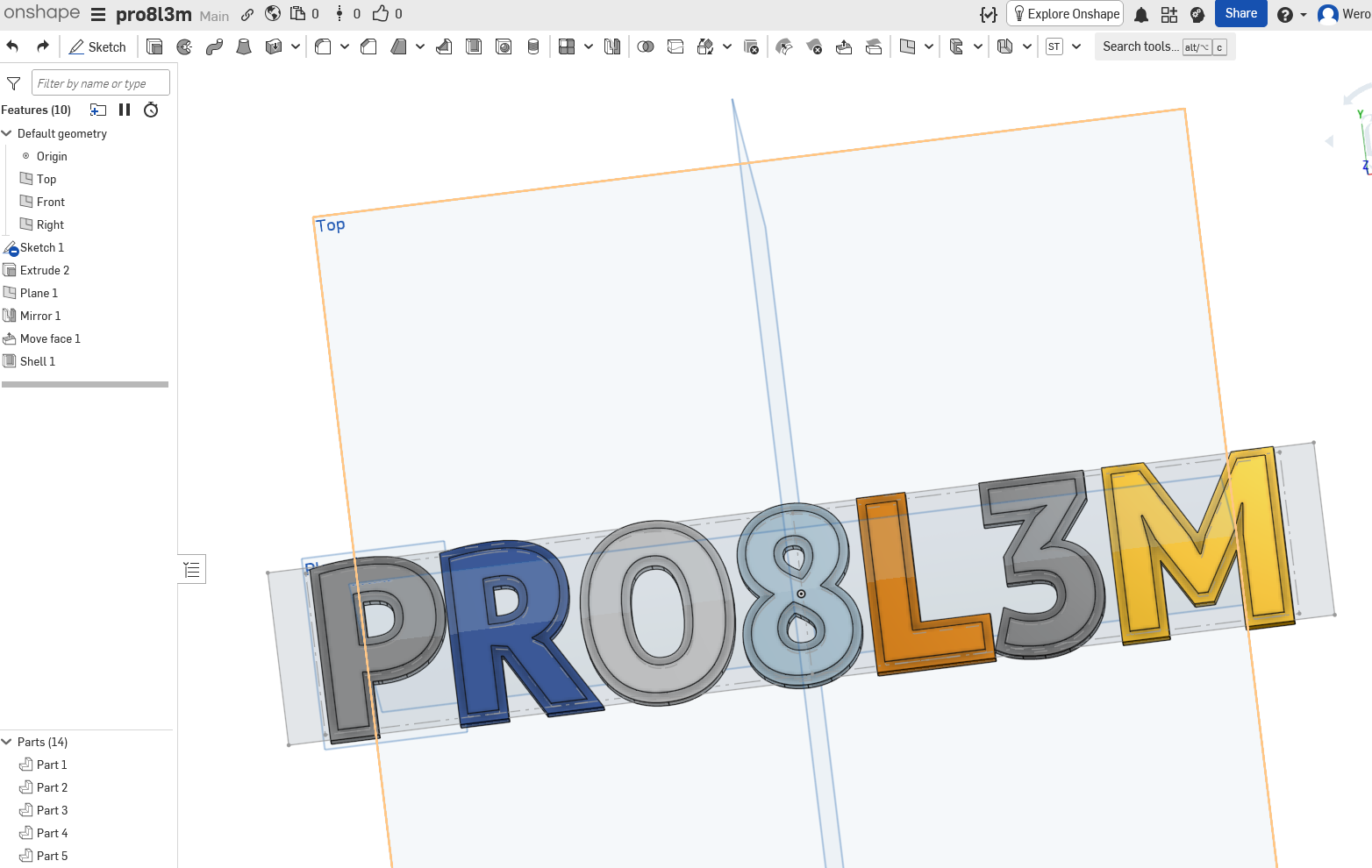Select the Linear pattern tool
Viewport: 1372px width, 868px height.
click(567, 46)
